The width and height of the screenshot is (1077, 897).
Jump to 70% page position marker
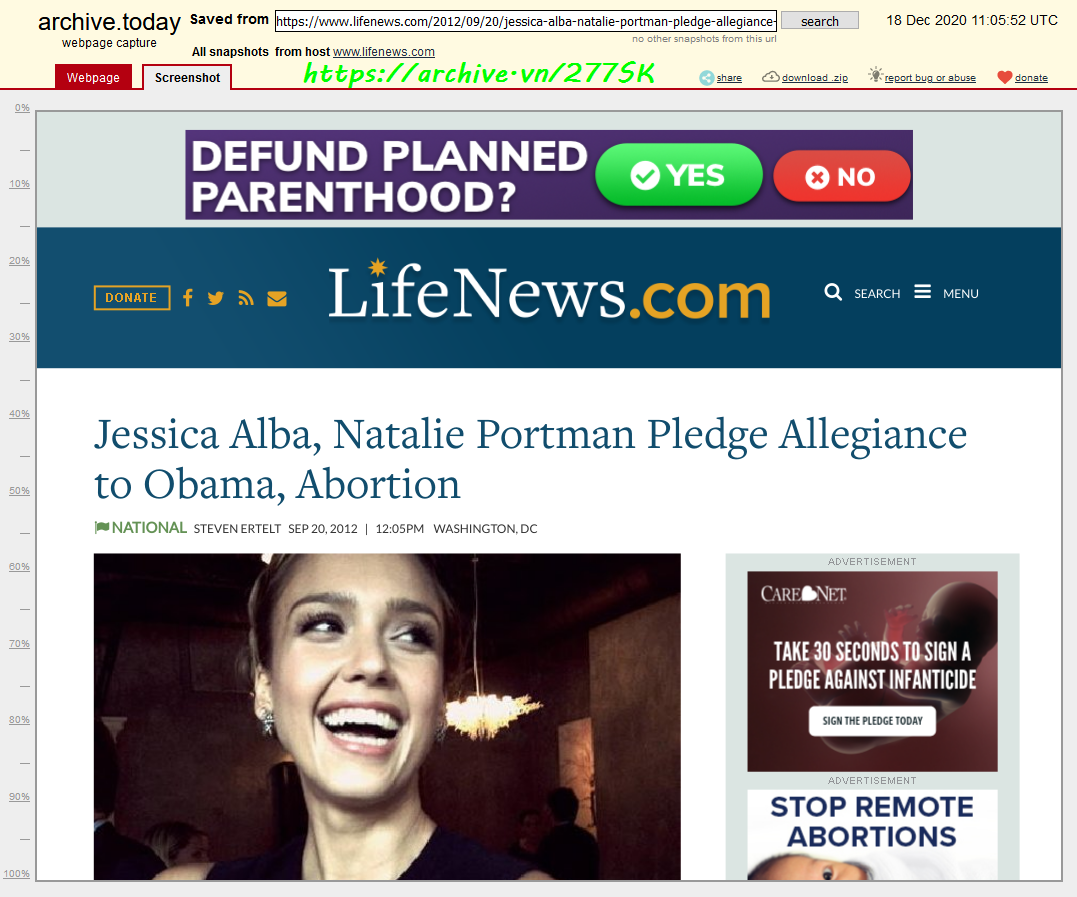click(19, 644)
